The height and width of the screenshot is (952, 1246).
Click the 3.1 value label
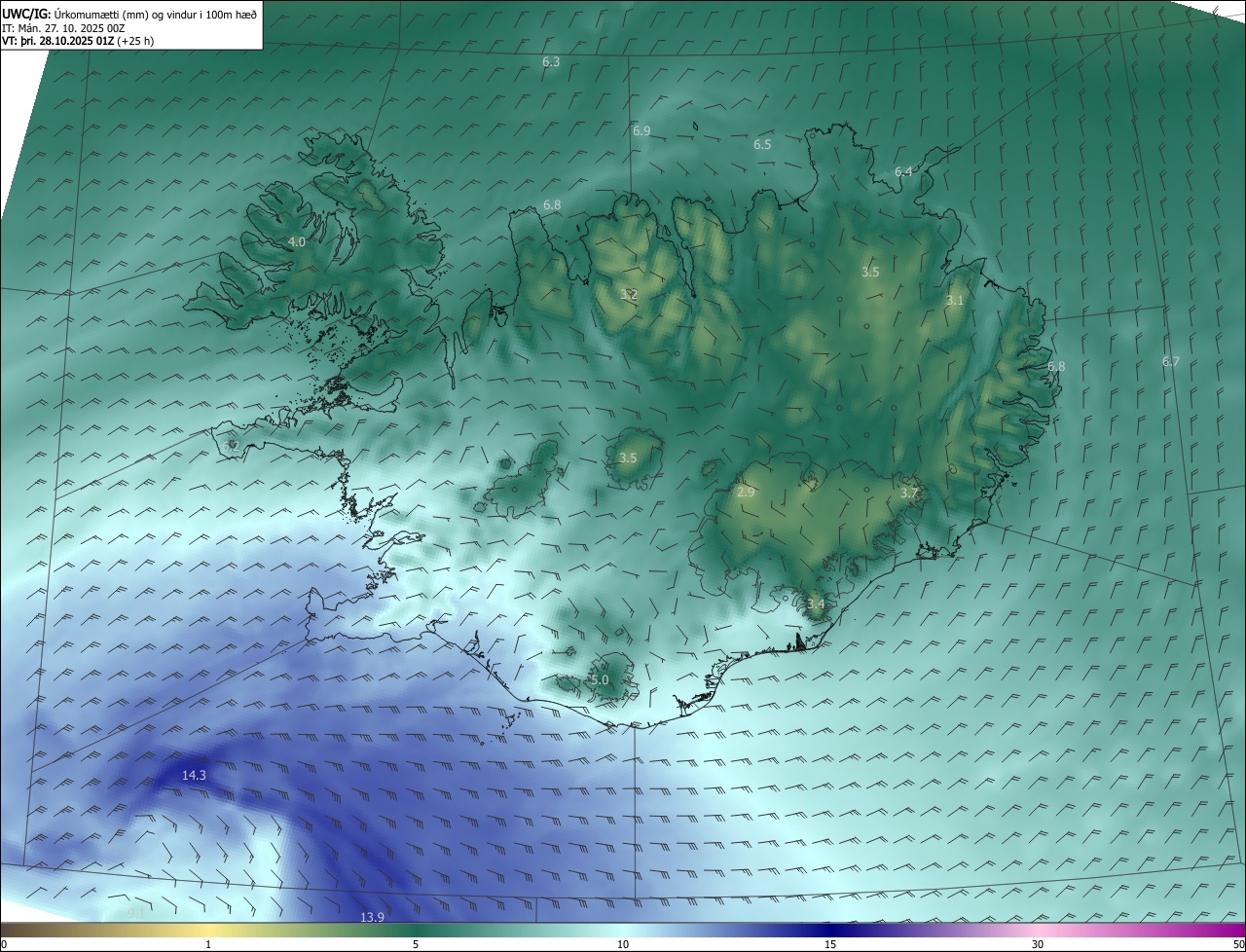pyautogui.click(x=954, y=301)
